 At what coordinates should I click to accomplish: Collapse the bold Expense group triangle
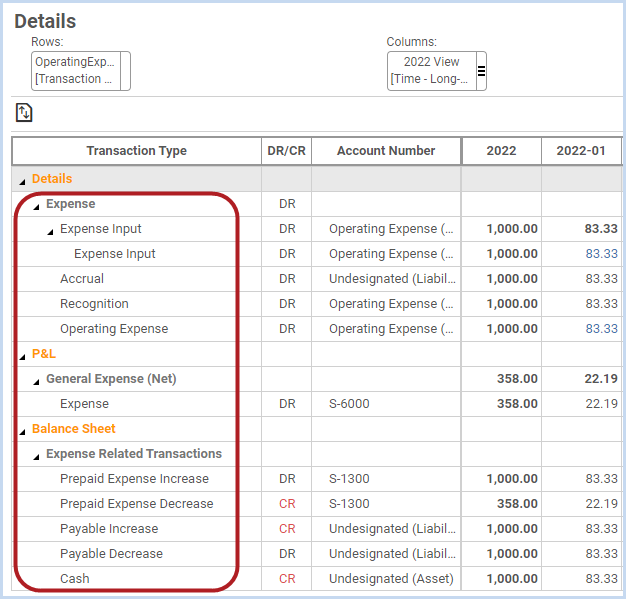(36, 207)
